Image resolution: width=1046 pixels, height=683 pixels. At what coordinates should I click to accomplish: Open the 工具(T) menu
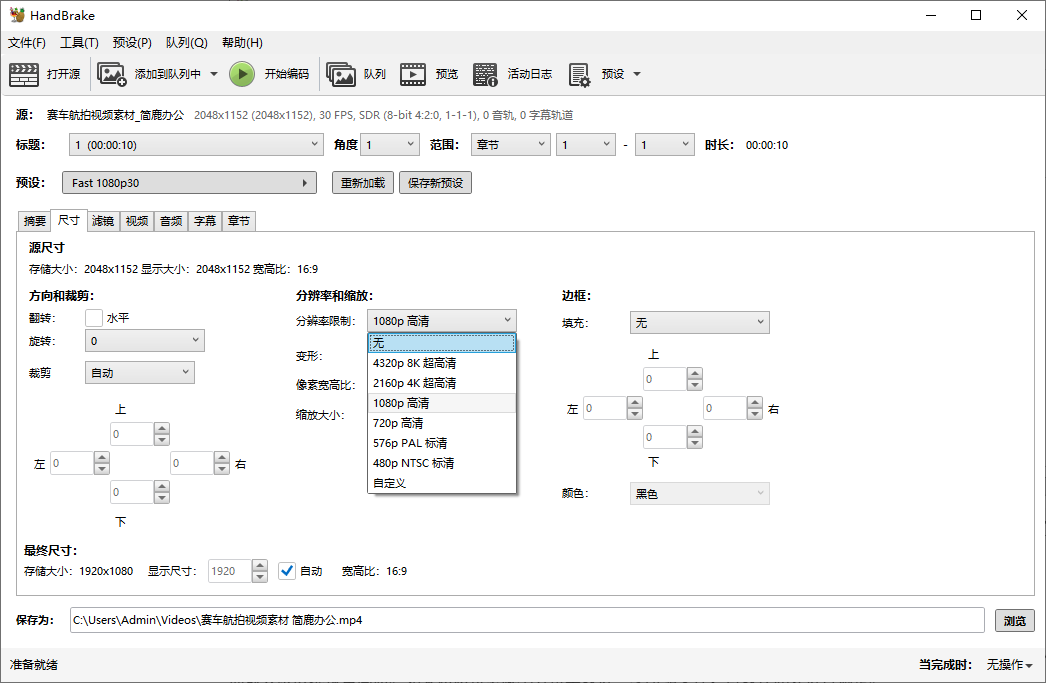(79, 43)
